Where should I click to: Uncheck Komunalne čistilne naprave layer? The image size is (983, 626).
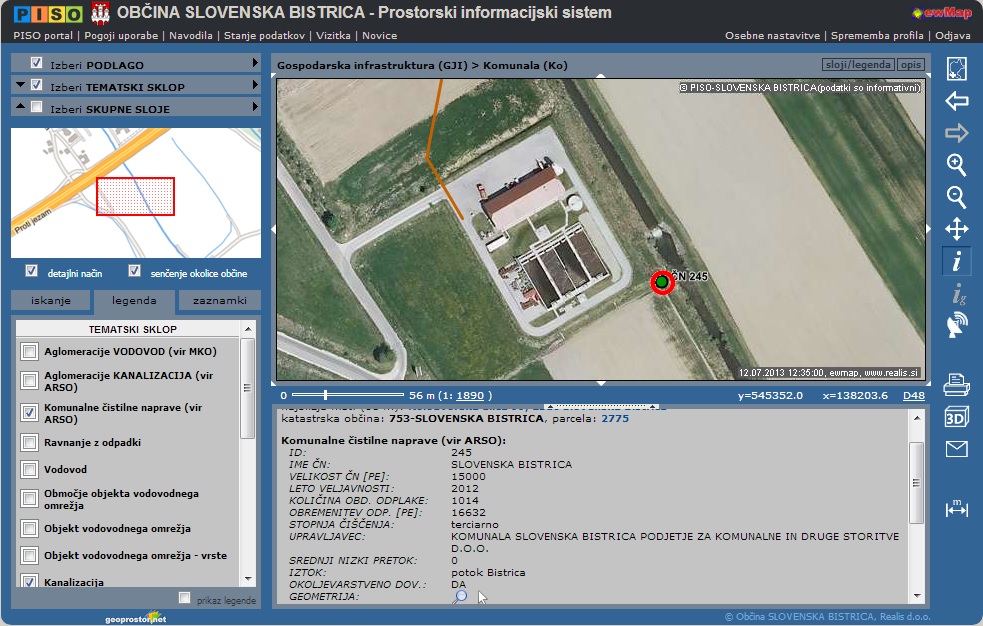pos(30,413)
